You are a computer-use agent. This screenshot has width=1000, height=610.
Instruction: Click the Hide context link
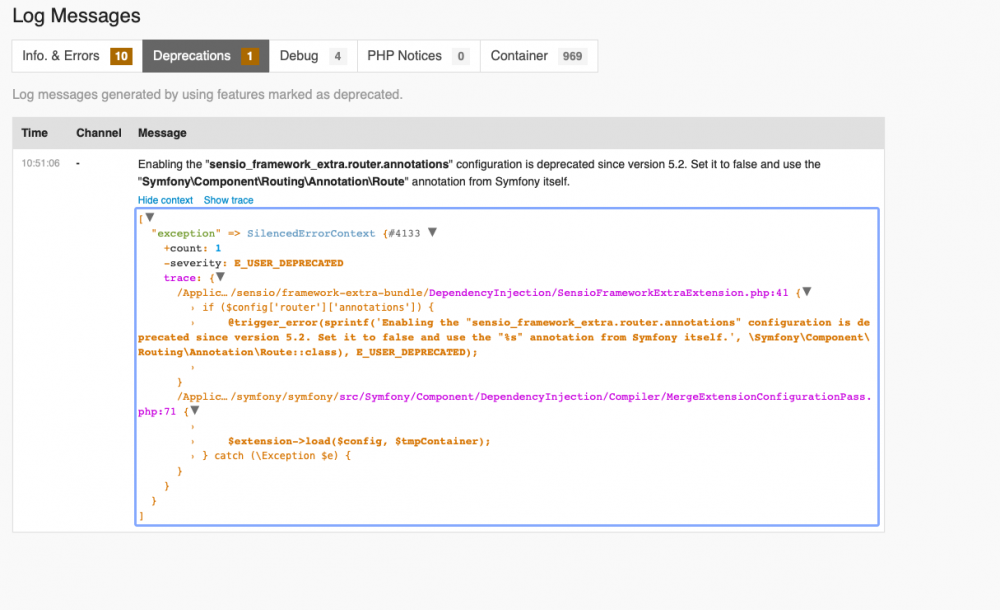click(165, 200)
